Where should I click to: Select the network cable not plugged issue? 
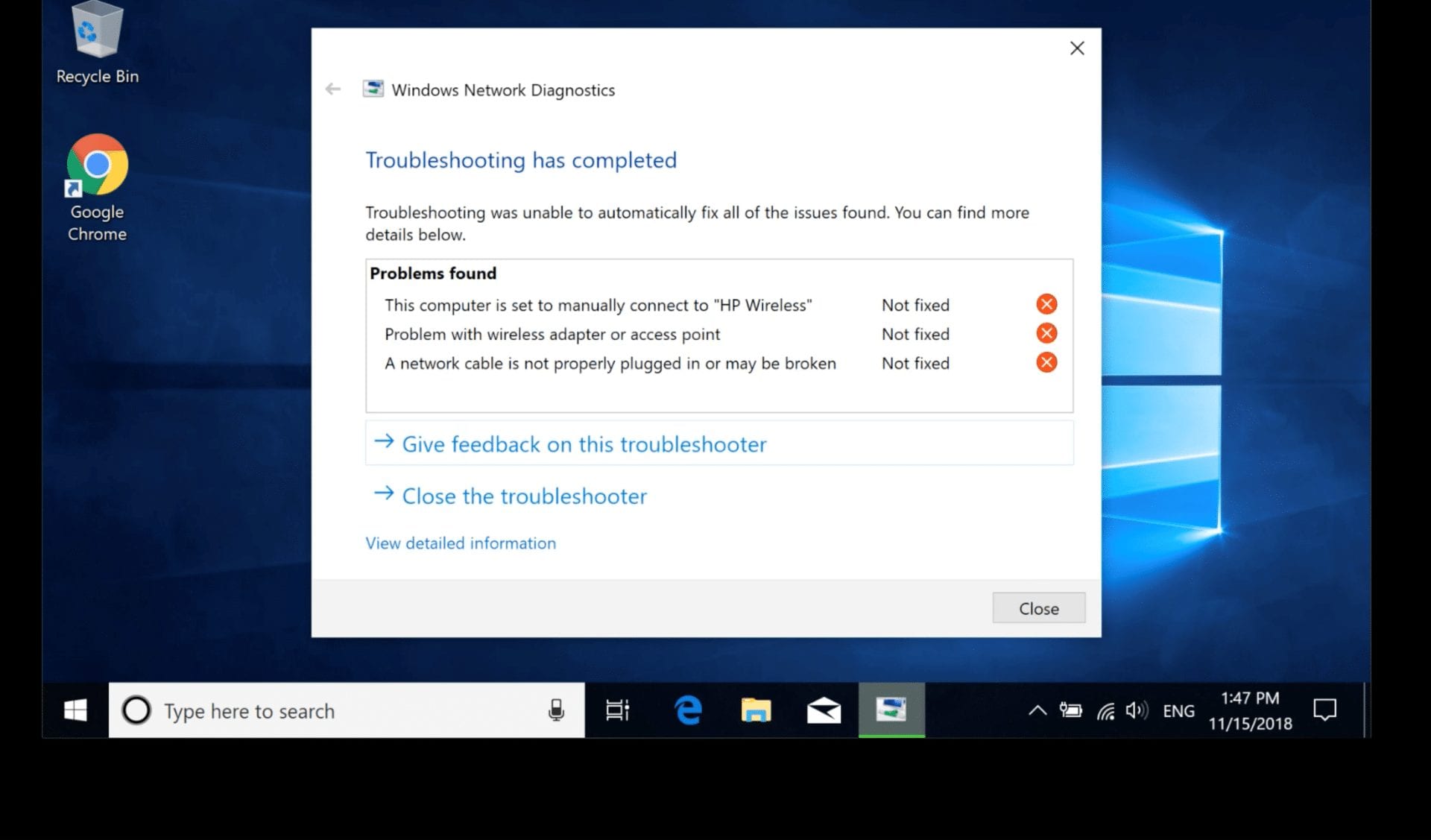[x=610, y=363]
